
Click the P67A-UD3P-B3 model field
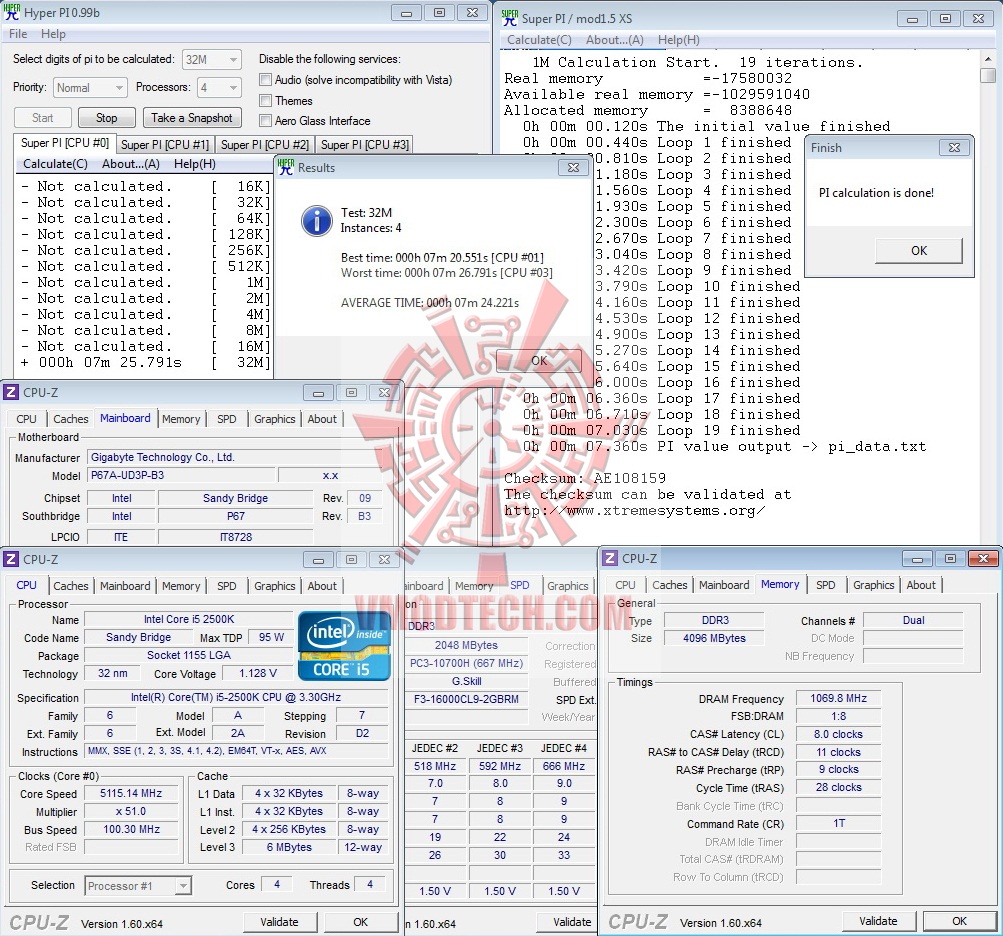point(181,475)
